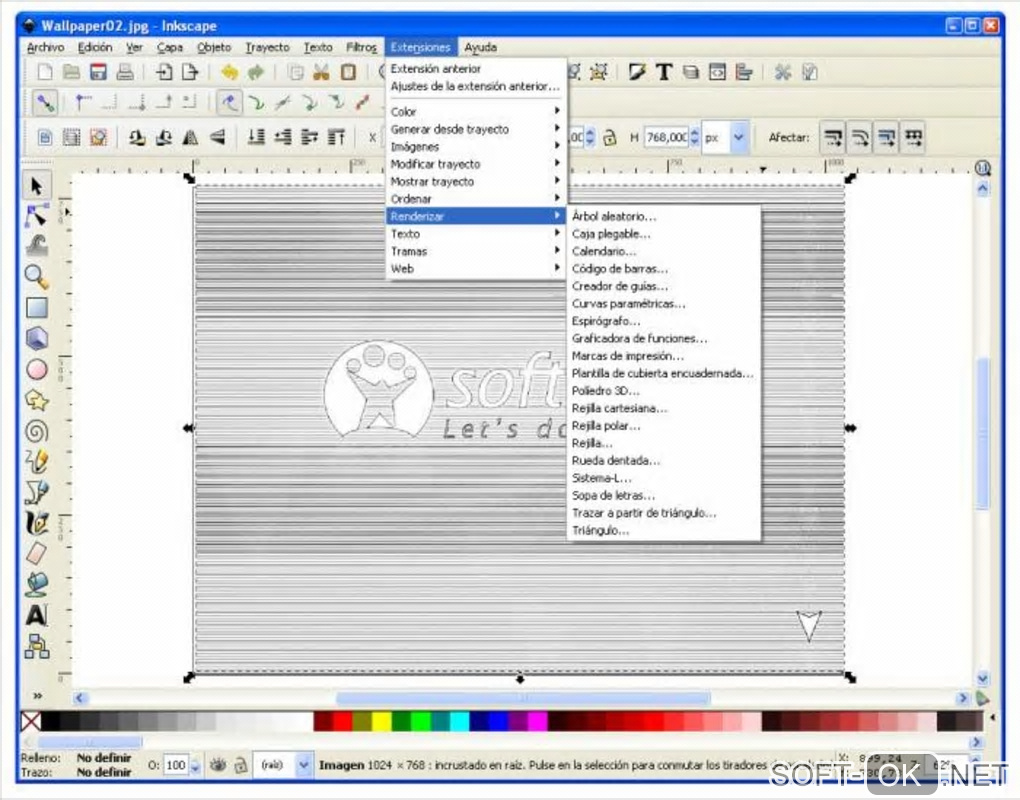Undo the last action with the yellow arrow
The image size is (1020, 800).
[229, 72]
